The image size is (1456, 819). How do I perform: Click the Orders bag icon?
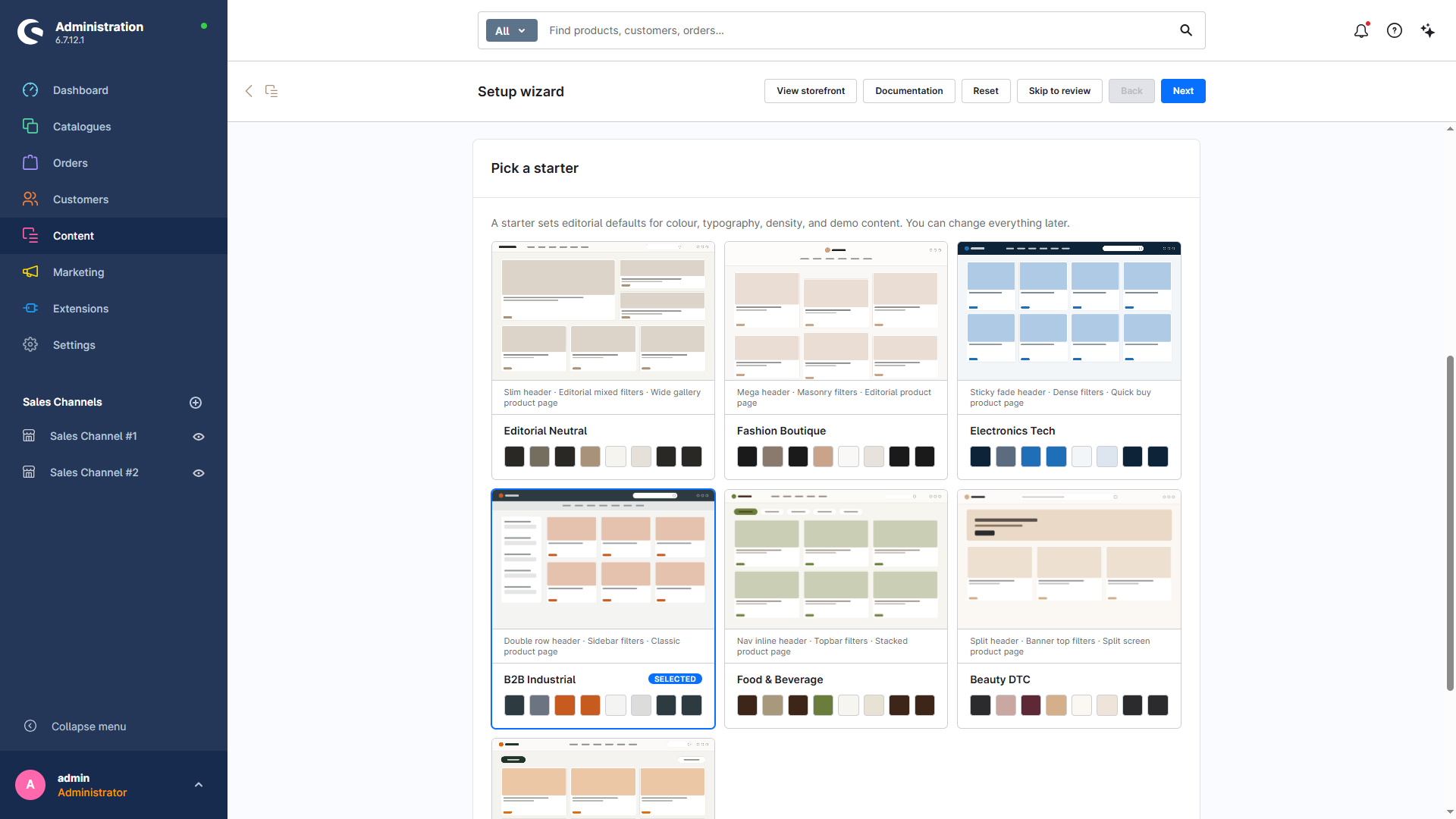pyautogui.click(x=30, y=163)
